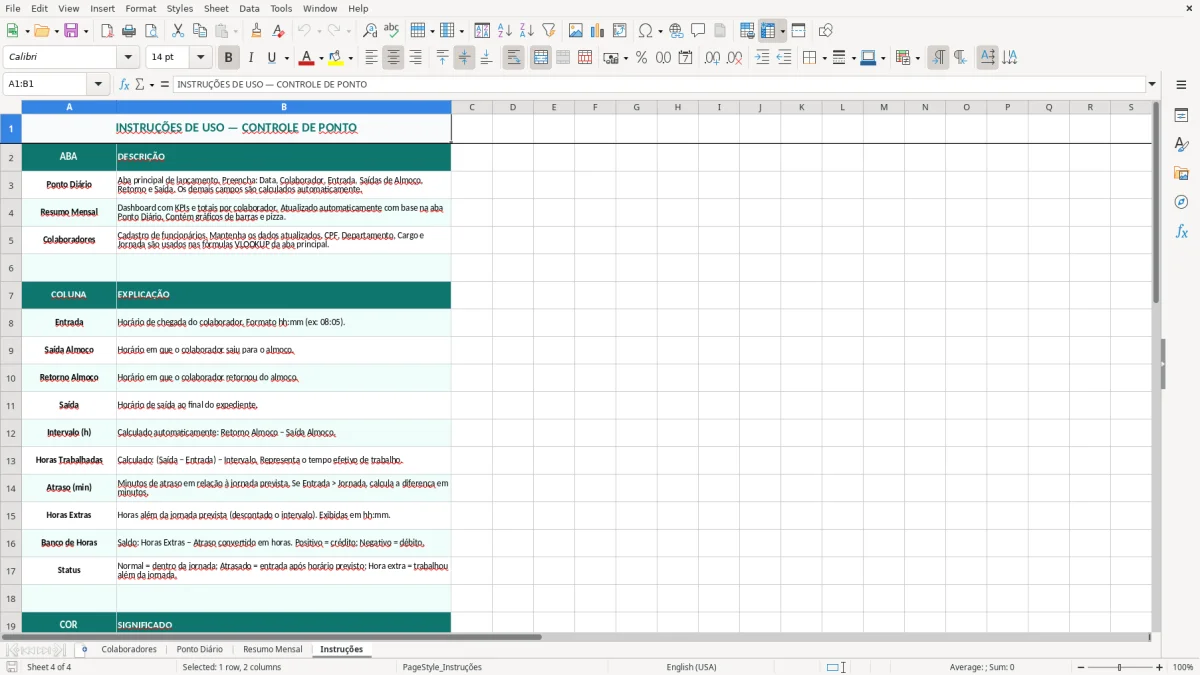
Task: Toggle Center Vertically alignment
Action: pyautogui.click(x=464, y=58)
